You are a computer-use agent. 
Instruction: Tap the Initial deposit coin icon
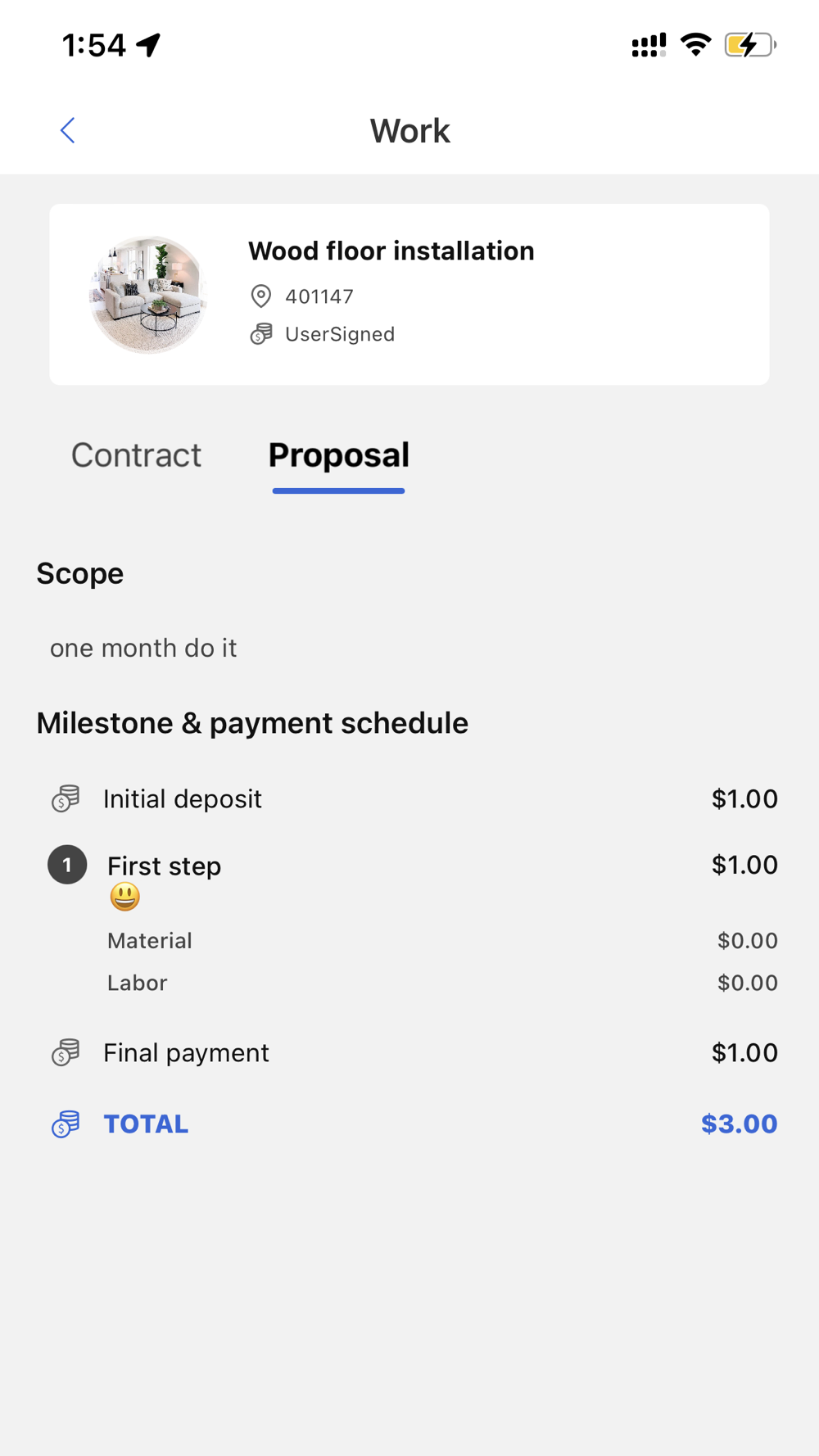pyautogui.click(x=66, y=798)
